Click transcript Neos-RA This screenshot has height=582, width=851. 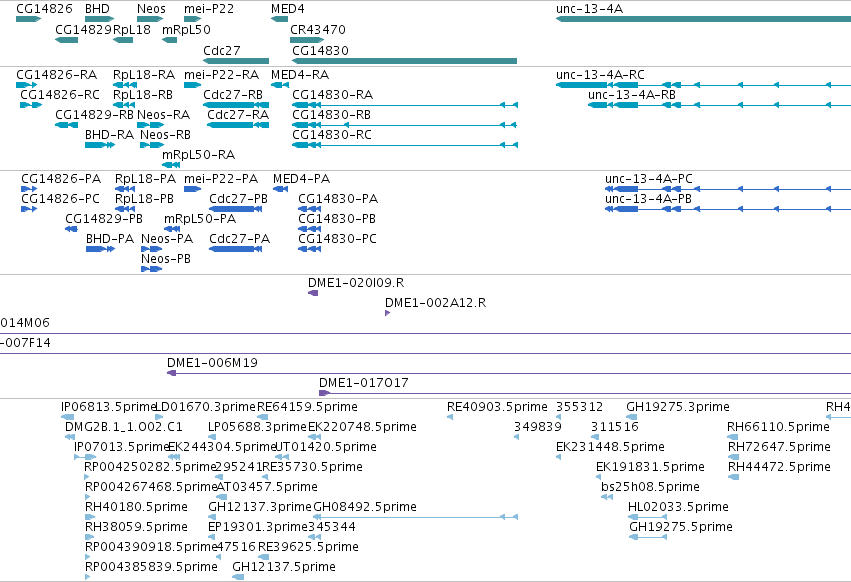coord(163,115)
